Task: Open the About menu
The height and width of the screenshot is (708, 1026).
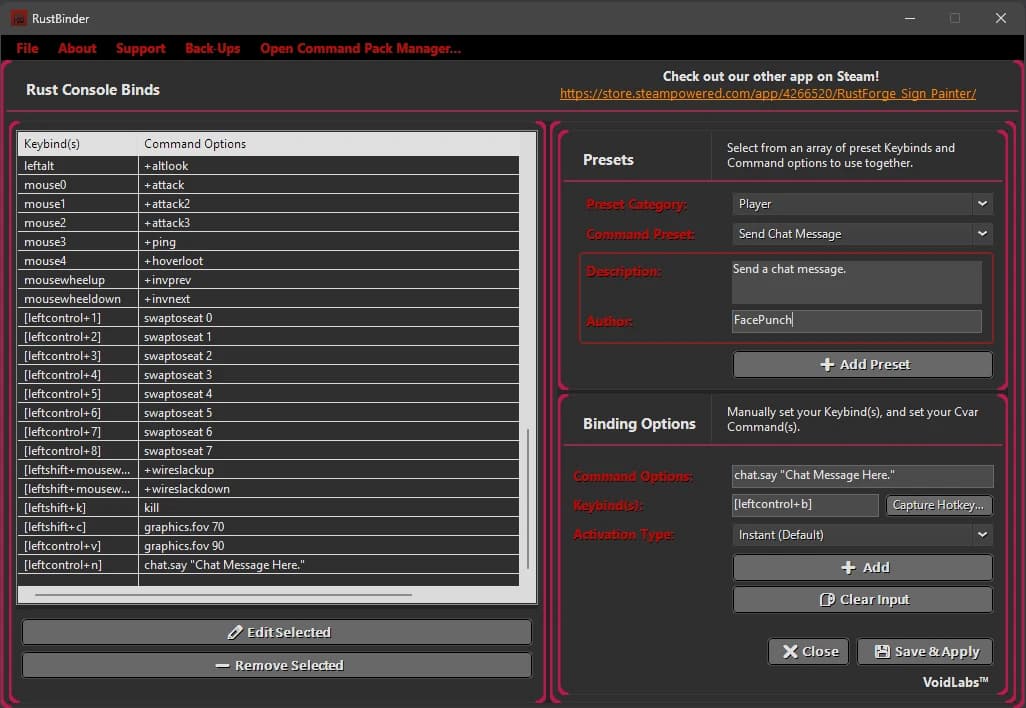Action: 77,48
